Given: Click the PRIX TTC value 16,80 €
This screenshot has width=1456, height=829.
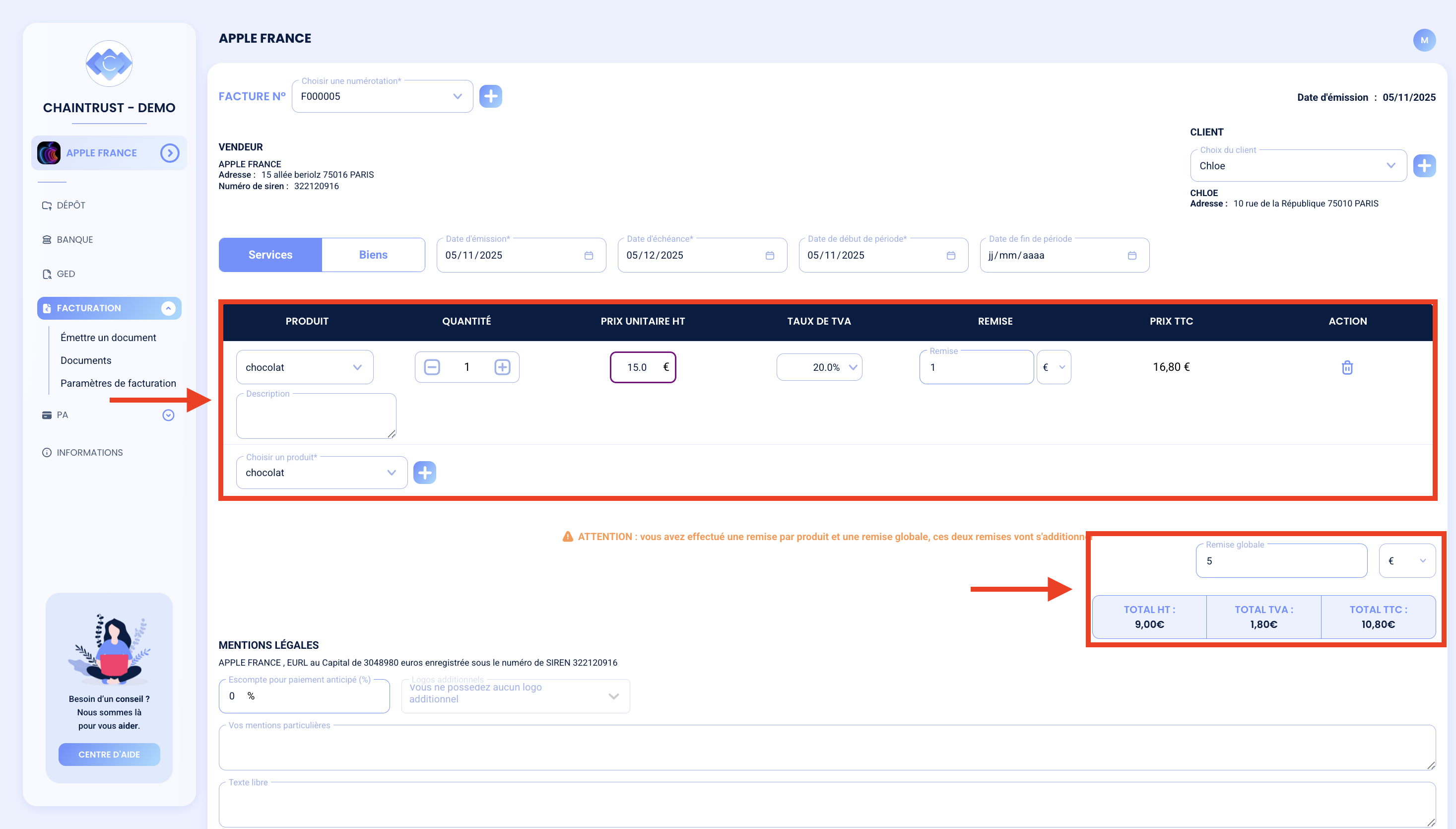Looking at the screenshot, I should [1172, 367].
